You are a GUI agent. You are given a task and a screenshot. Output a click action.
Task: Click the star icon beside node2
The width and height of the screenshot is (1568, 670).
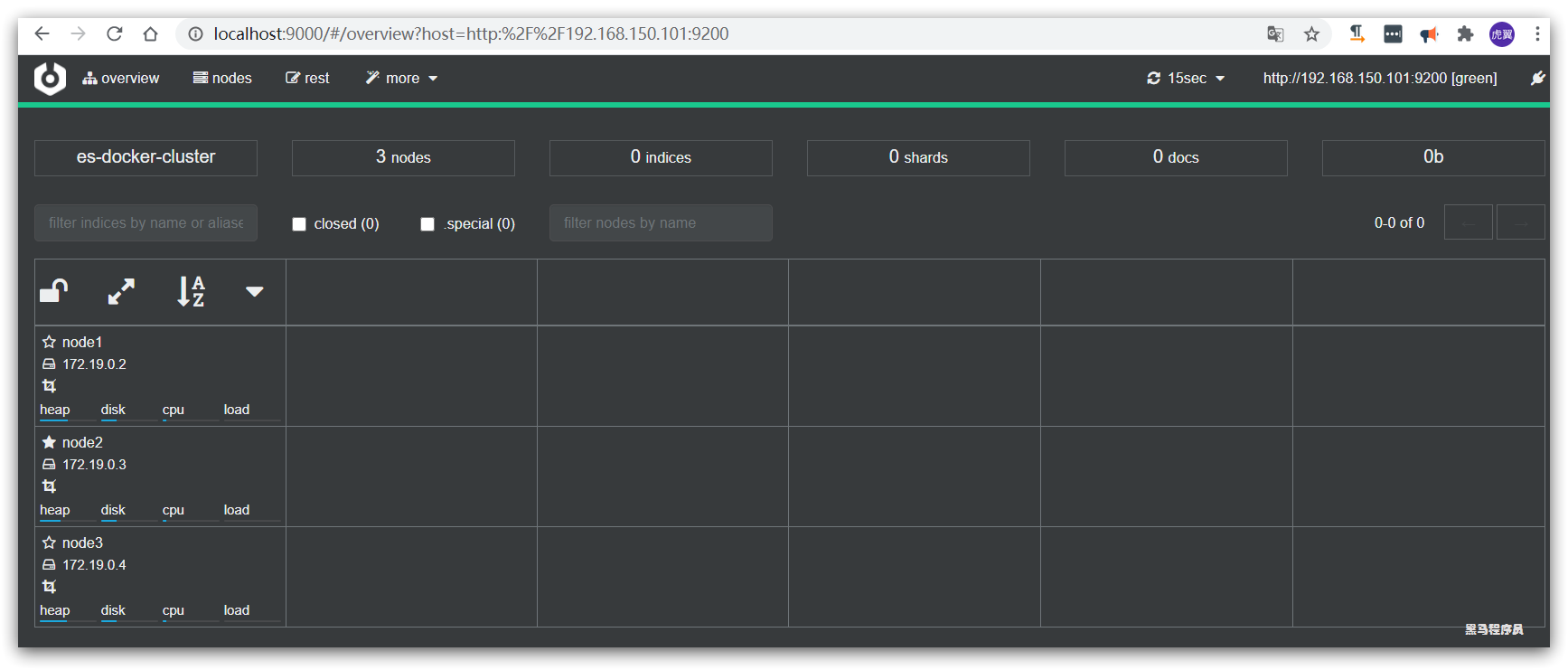coord(49,442)
